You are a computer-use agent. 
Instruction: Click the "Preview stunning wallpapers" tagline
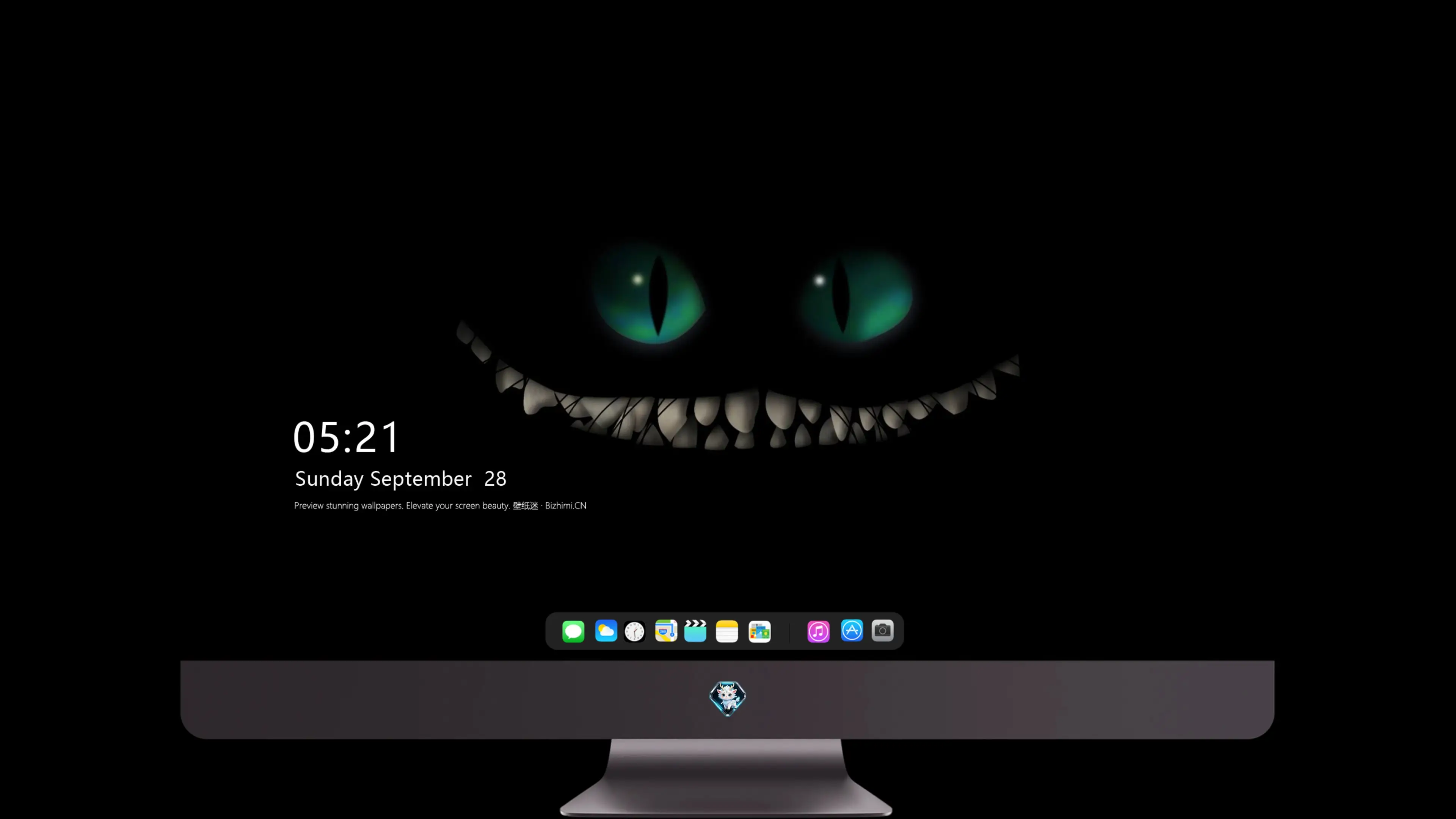pyautogui.click(x=440, y=506)
